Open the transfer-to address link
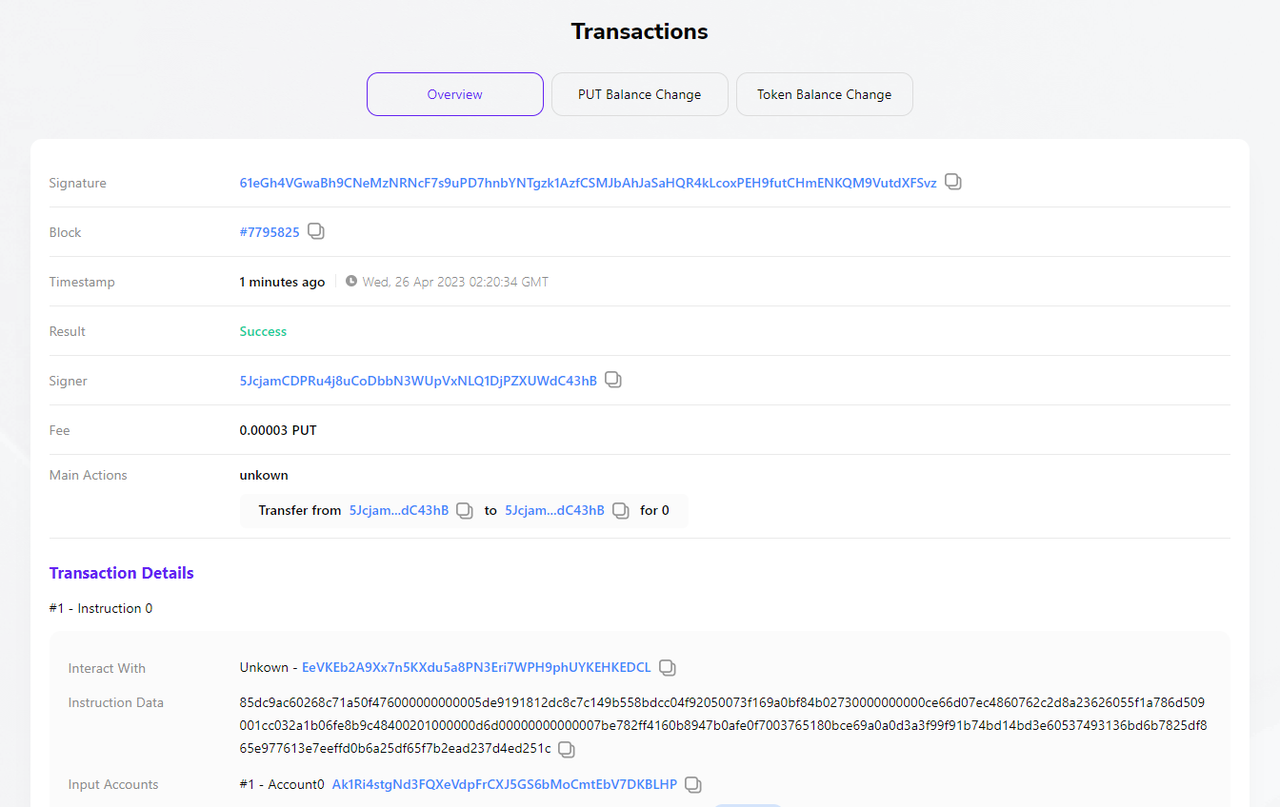This screenshot has height=807, width=1280. 554,511
